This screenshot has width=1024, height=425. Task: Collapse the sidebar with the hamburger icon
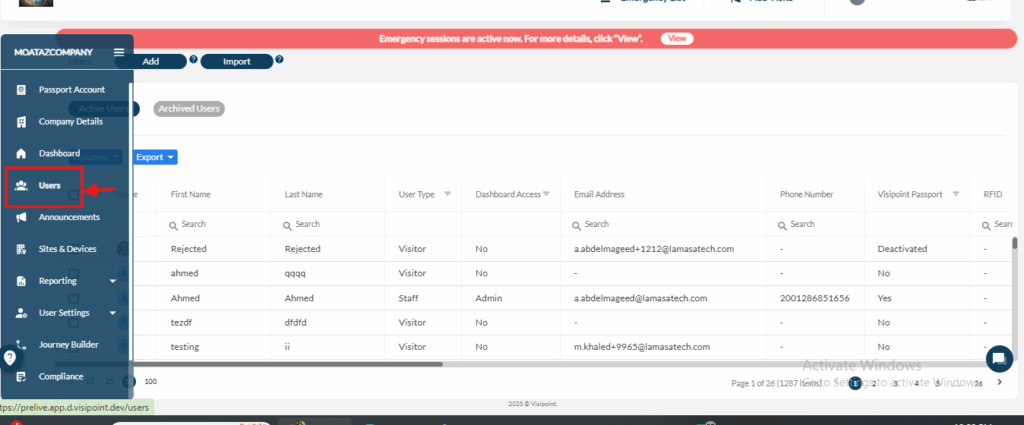[119, 52]
